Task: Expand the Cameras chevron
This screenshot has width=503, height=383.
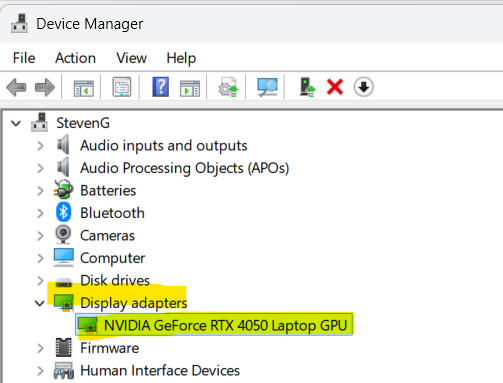Action: coord(40,236)
